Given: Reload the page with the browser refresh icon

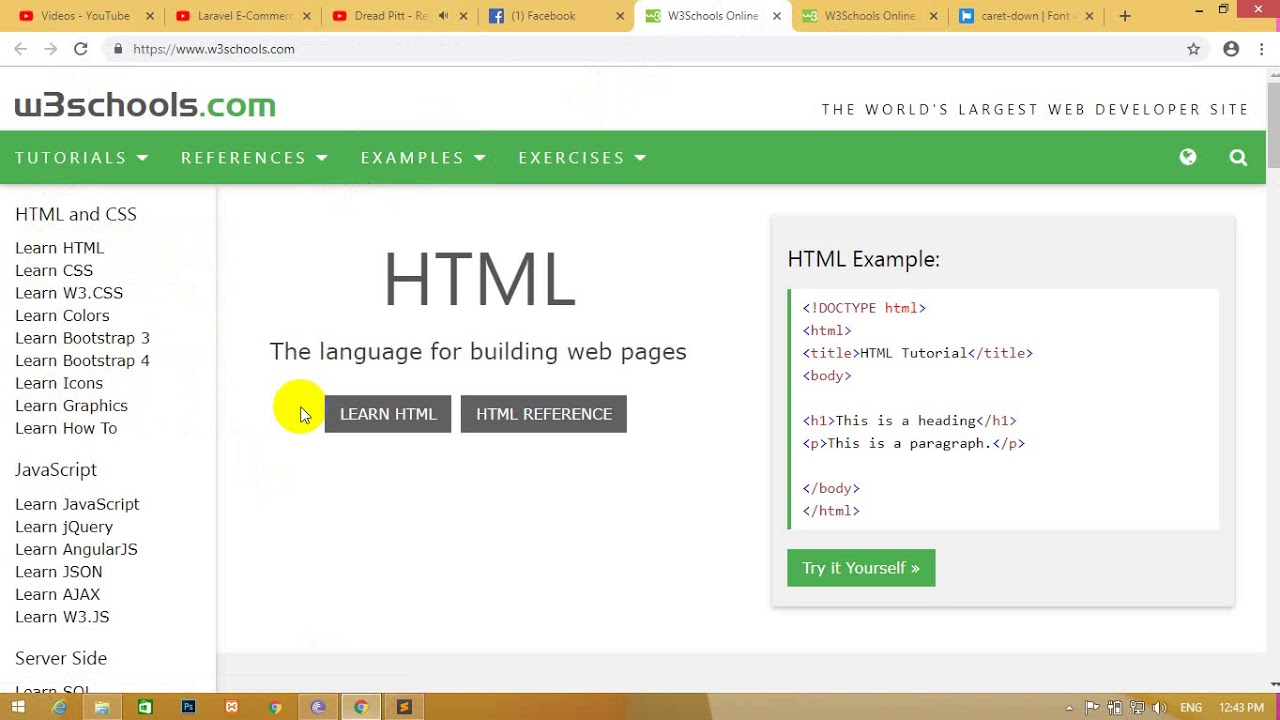Looking at the screenshot, I should [81, 48].
